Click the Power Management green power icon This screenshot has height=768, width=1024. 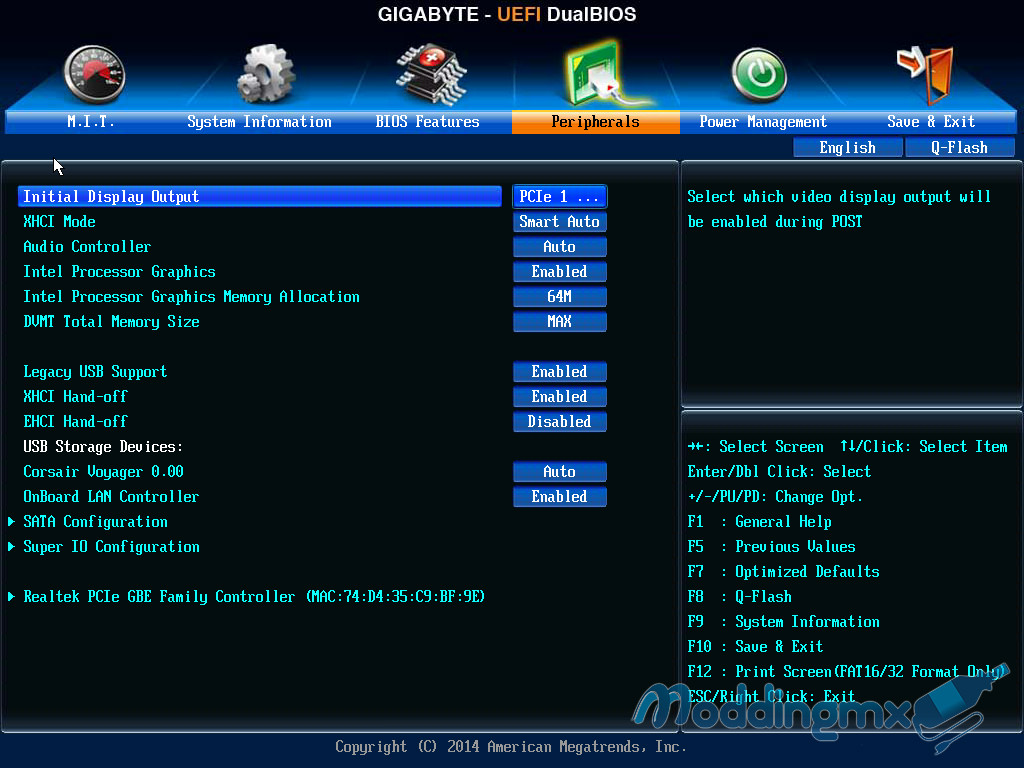pos(759,75)
